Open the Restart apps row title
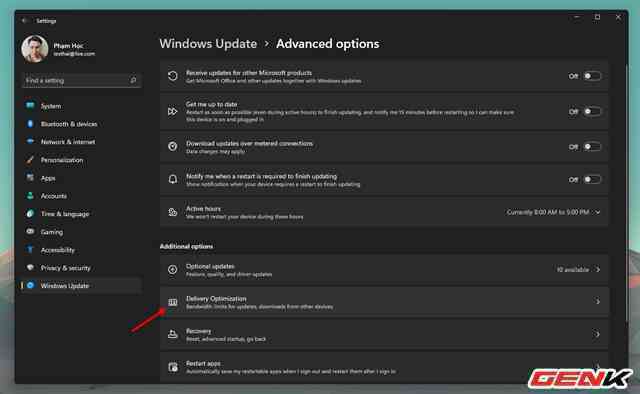This screenshot has width=640, height=394. (203, 363)
